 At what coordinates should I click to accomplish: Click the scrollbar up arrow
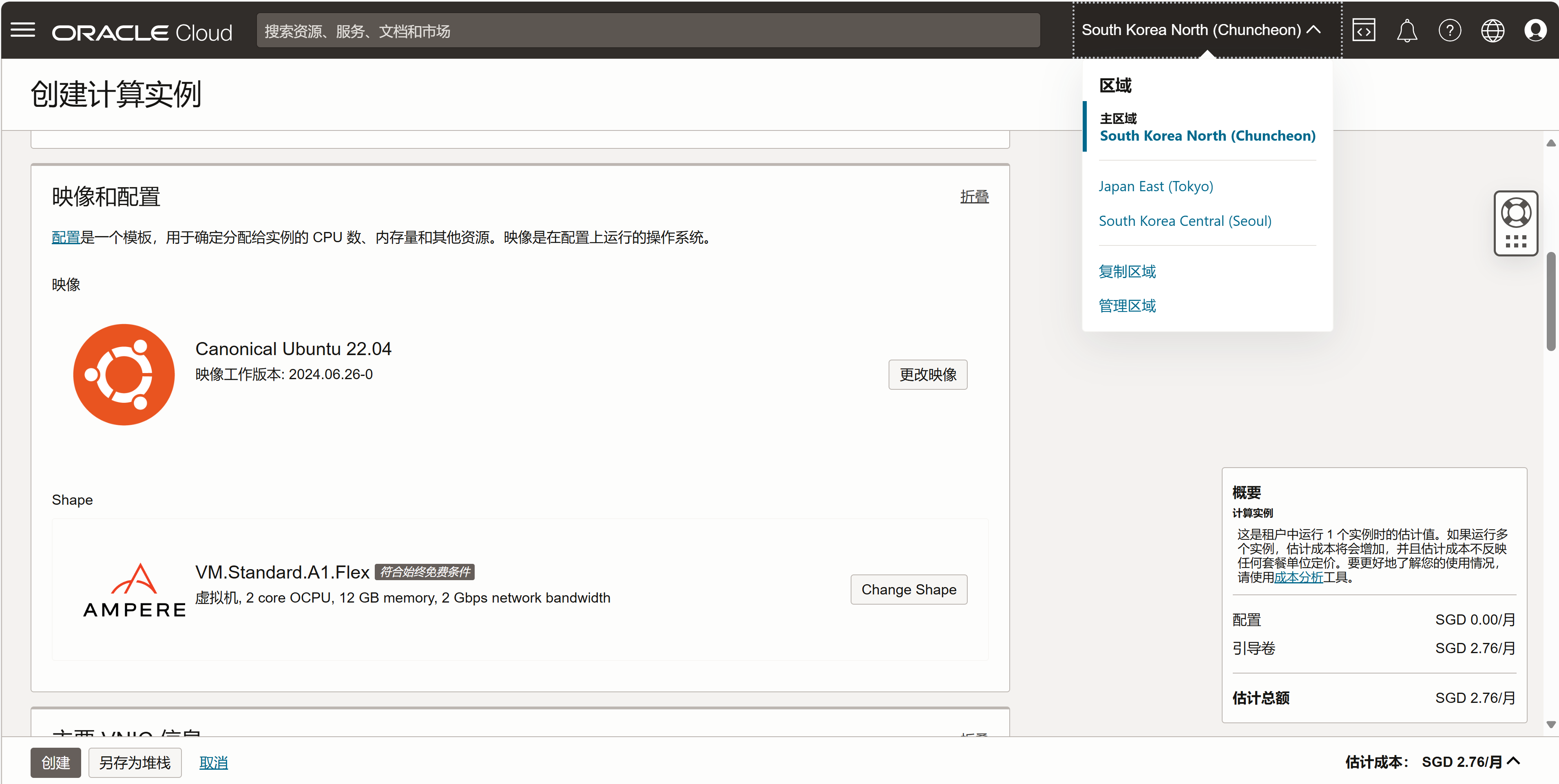point(1550,144)
